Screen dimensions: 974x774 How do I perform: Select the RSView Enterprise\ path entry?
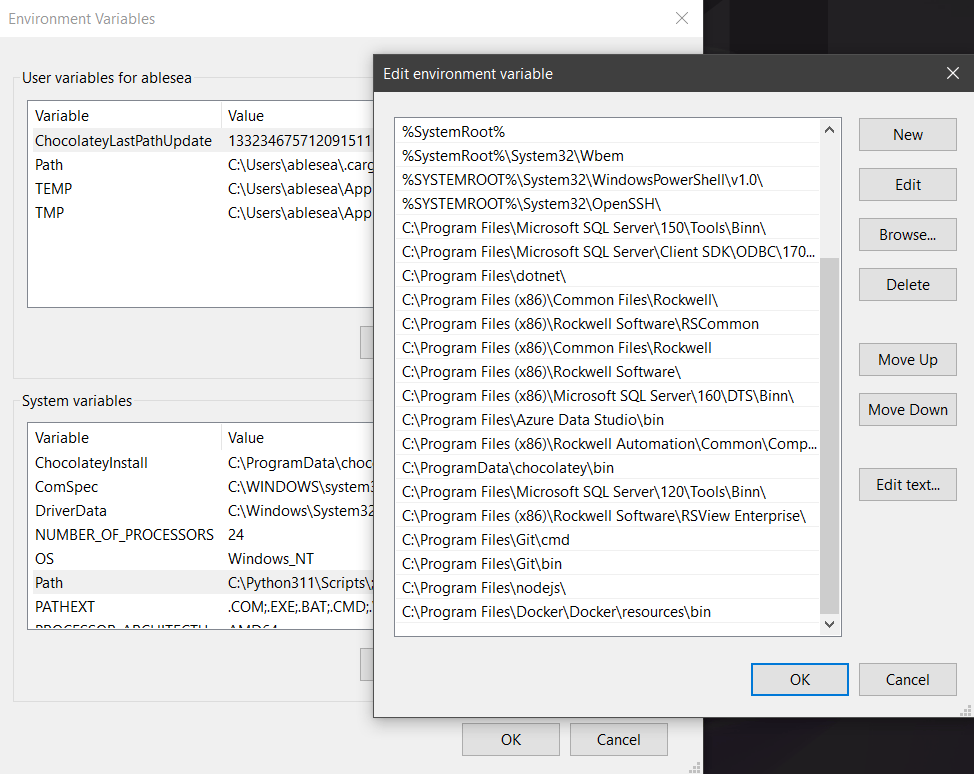click(608, 516)
